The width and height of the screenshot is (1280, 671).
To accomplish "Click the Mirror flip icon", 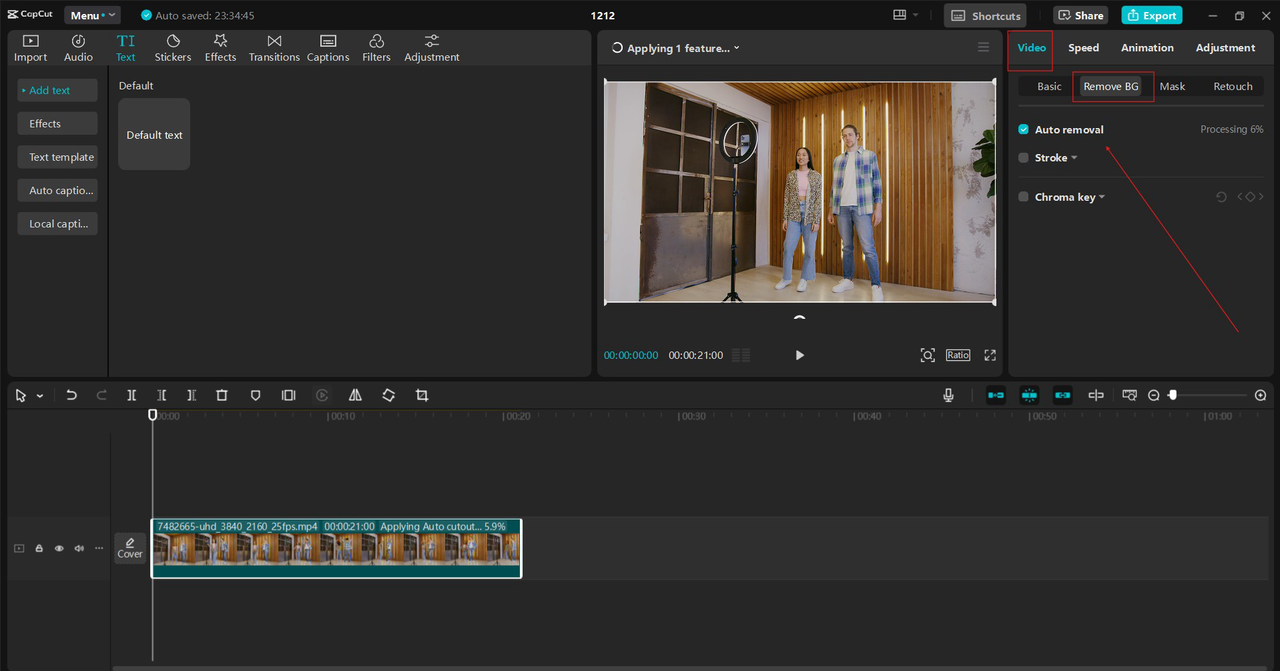I will pyautogui.click(x=355, y=396).
